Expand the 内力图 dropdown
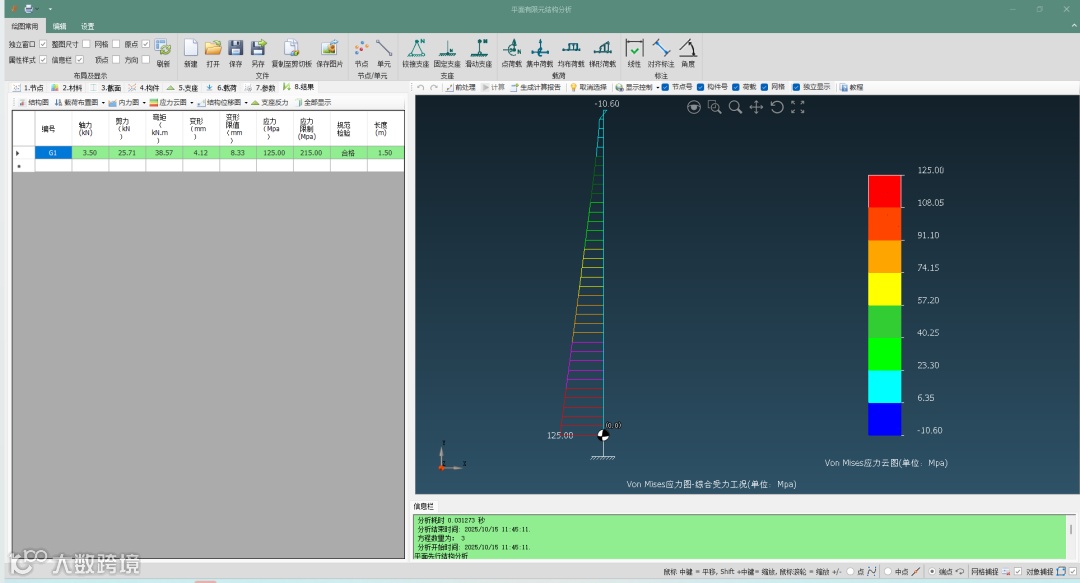The image size is (1080, 583). pyautogui.click(x=131, y=102)
